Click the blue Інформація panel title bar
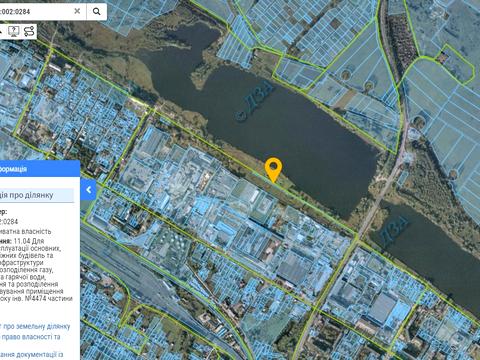This screenshot has width=480, height=360. pyautogui.click(x=40, y=169)
